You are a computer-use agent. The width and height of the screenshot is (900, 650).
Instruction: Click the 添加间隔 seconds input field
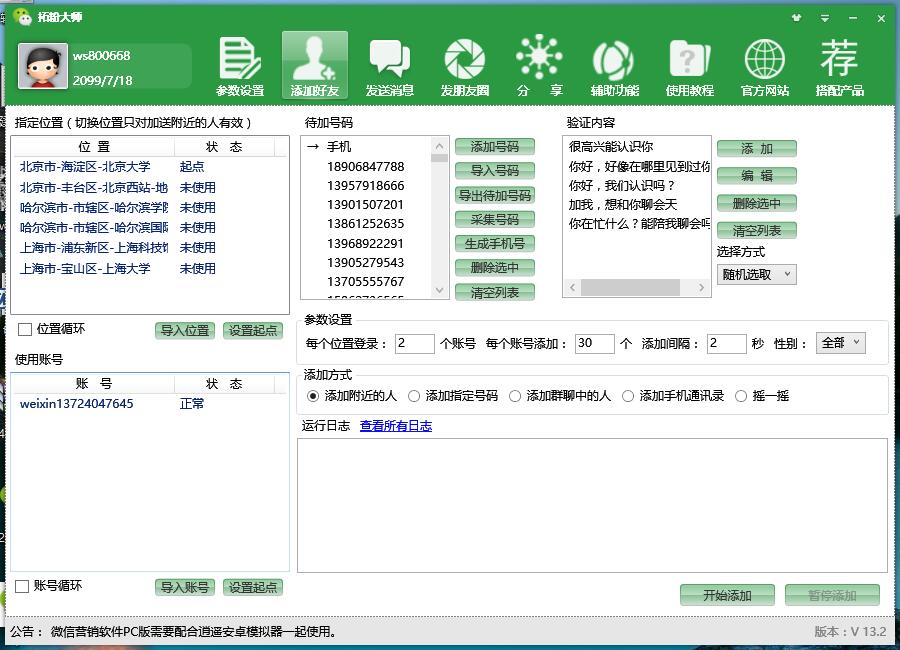(x=727, y=343)
